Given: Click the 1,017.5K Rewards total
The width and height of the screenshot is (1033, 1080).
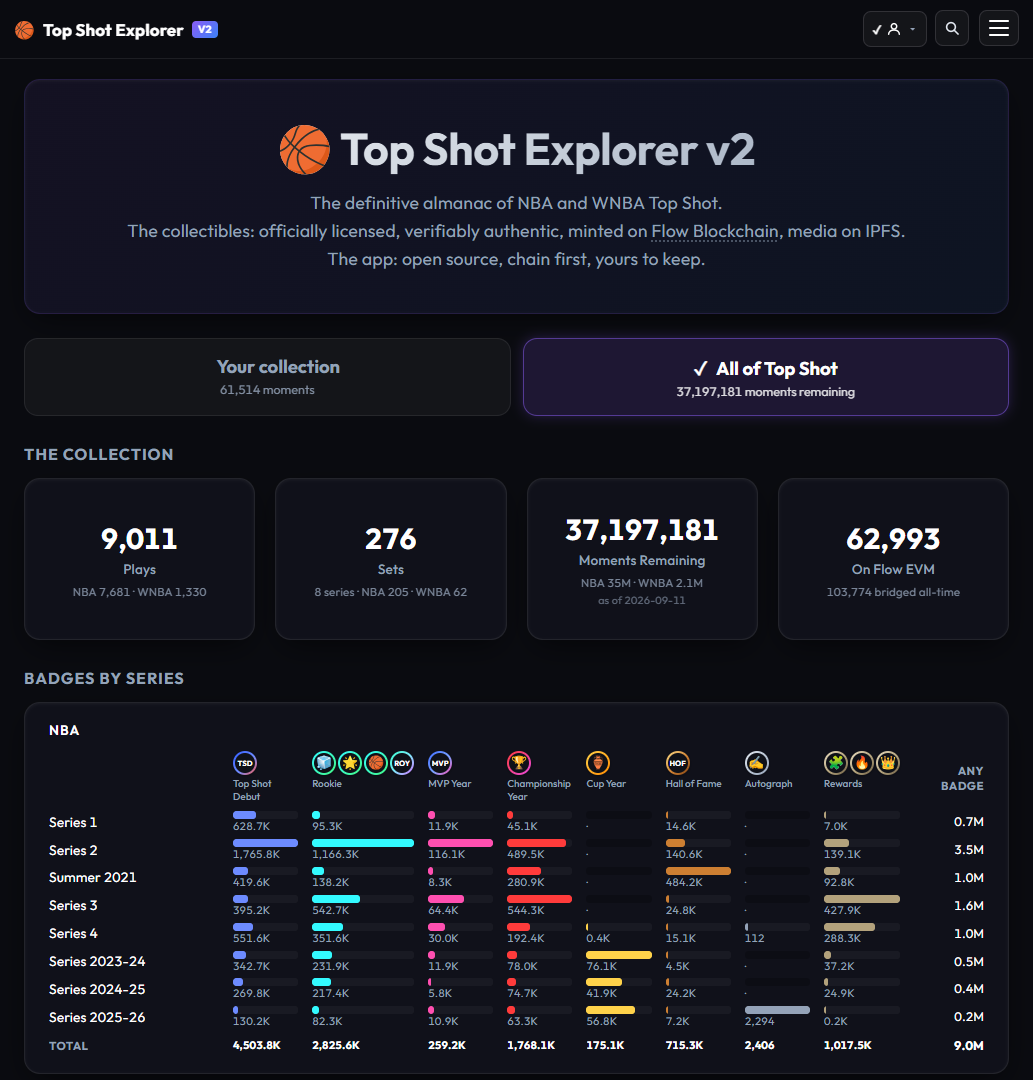Looking at the screenshot, I should pyautogui.click(x=848, y=1046).
